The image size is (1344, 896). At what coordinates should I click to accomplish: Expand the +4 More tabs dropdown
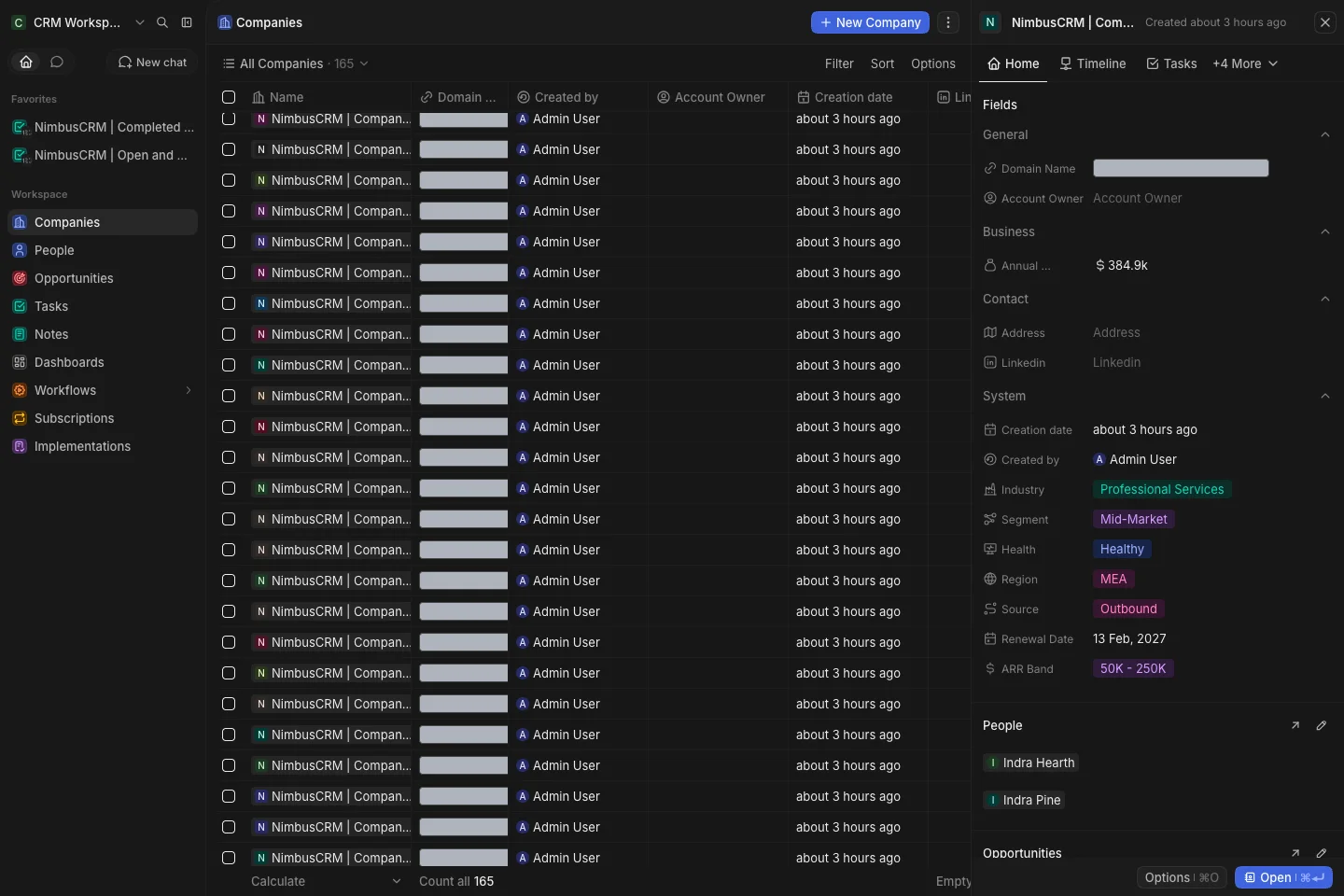1245,63
